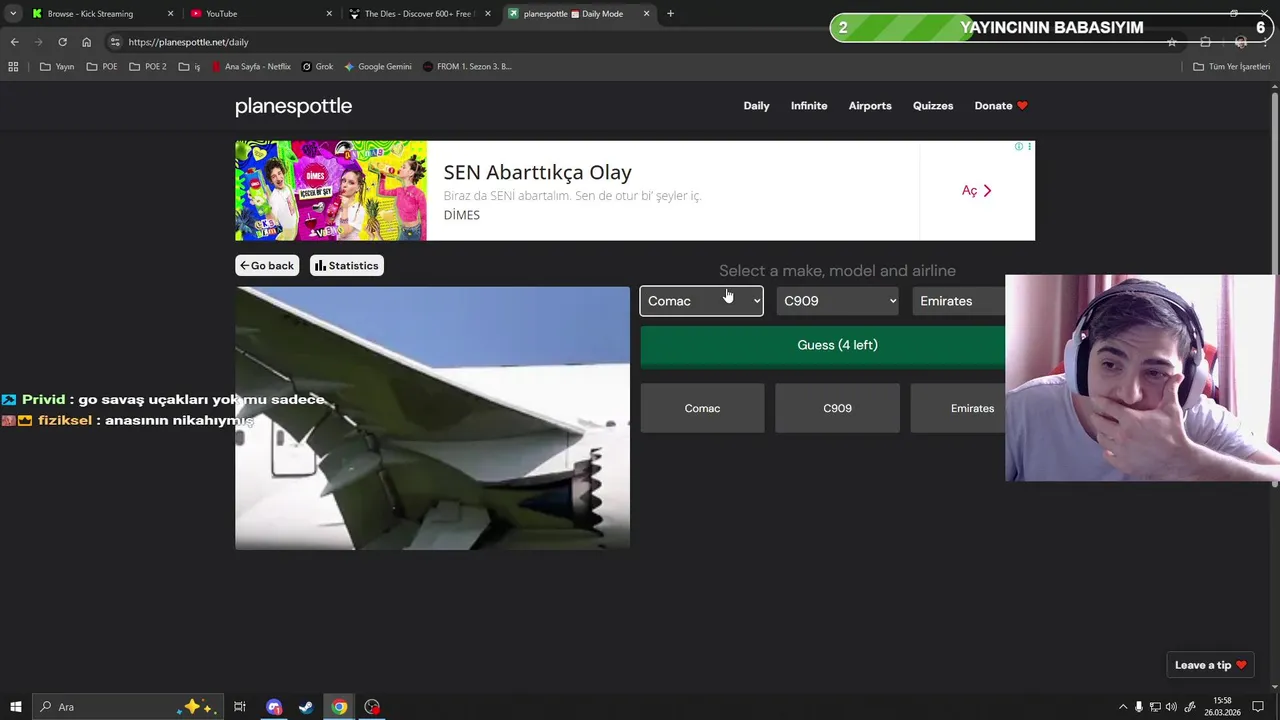This screenshot has width=1280, height=720.
Task: Open the Grok bookmark
Action: [318, 67]
